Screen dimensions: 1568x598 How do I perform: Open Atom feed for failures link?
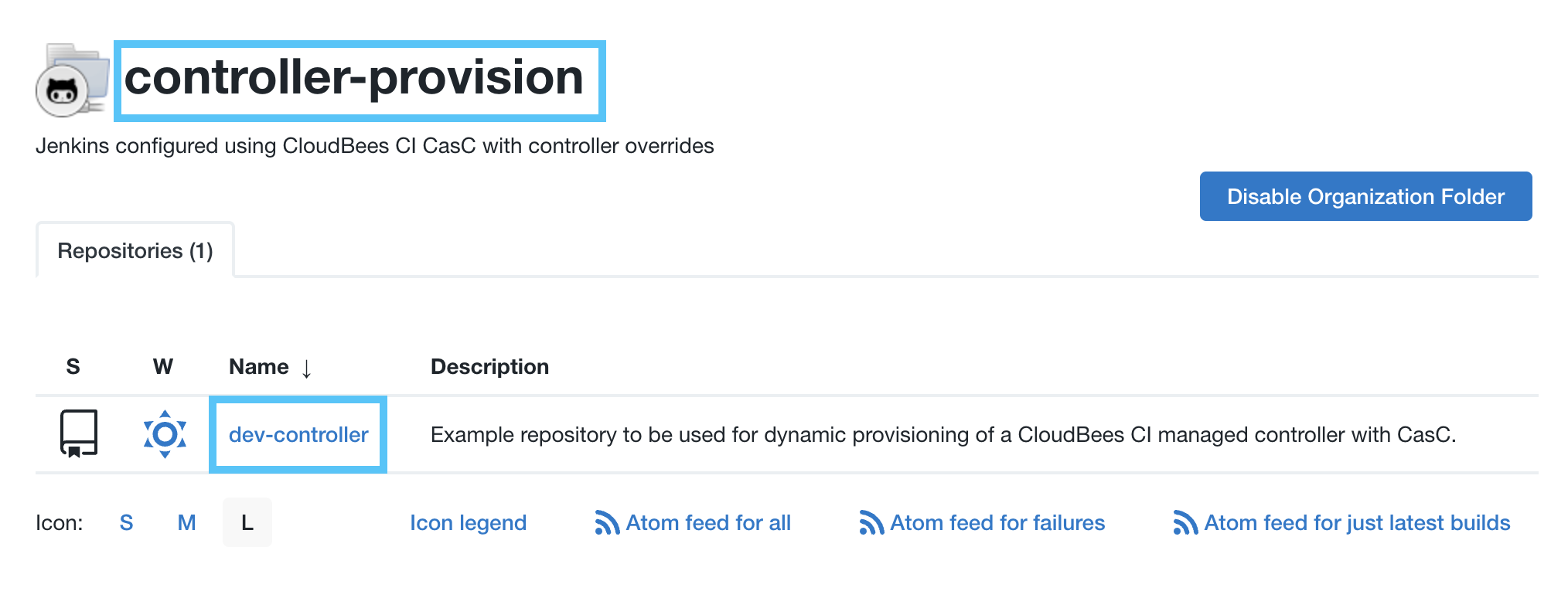(997, 523)
